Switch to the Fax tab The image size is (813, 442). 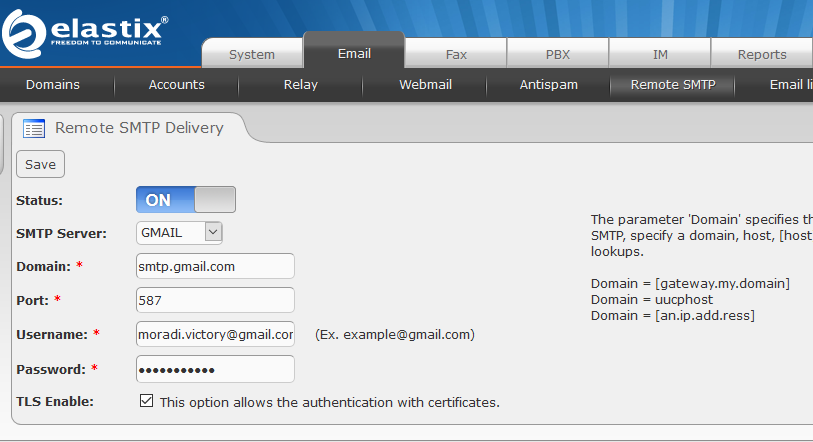456,54
